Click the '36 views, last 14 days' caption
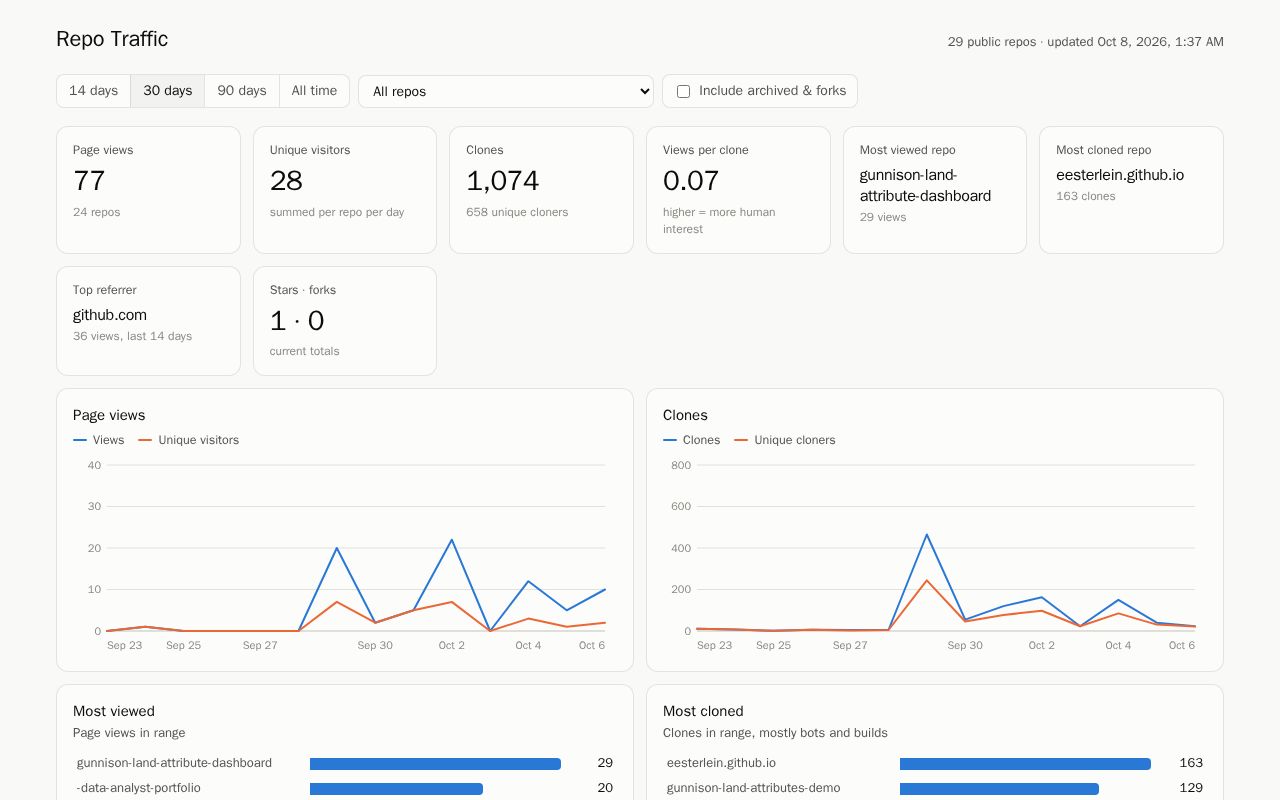The image size is (1280, 800). coord(132,336)
